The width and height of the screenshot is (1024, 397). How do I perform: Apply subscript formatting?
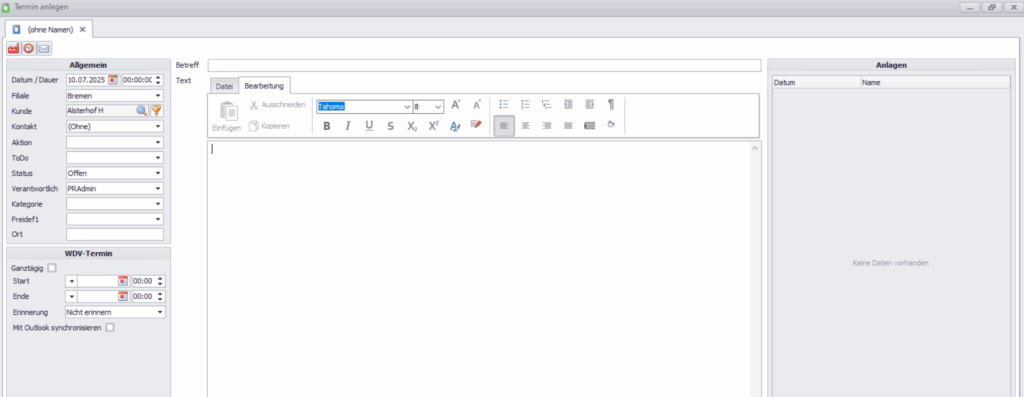click(411, 126)
